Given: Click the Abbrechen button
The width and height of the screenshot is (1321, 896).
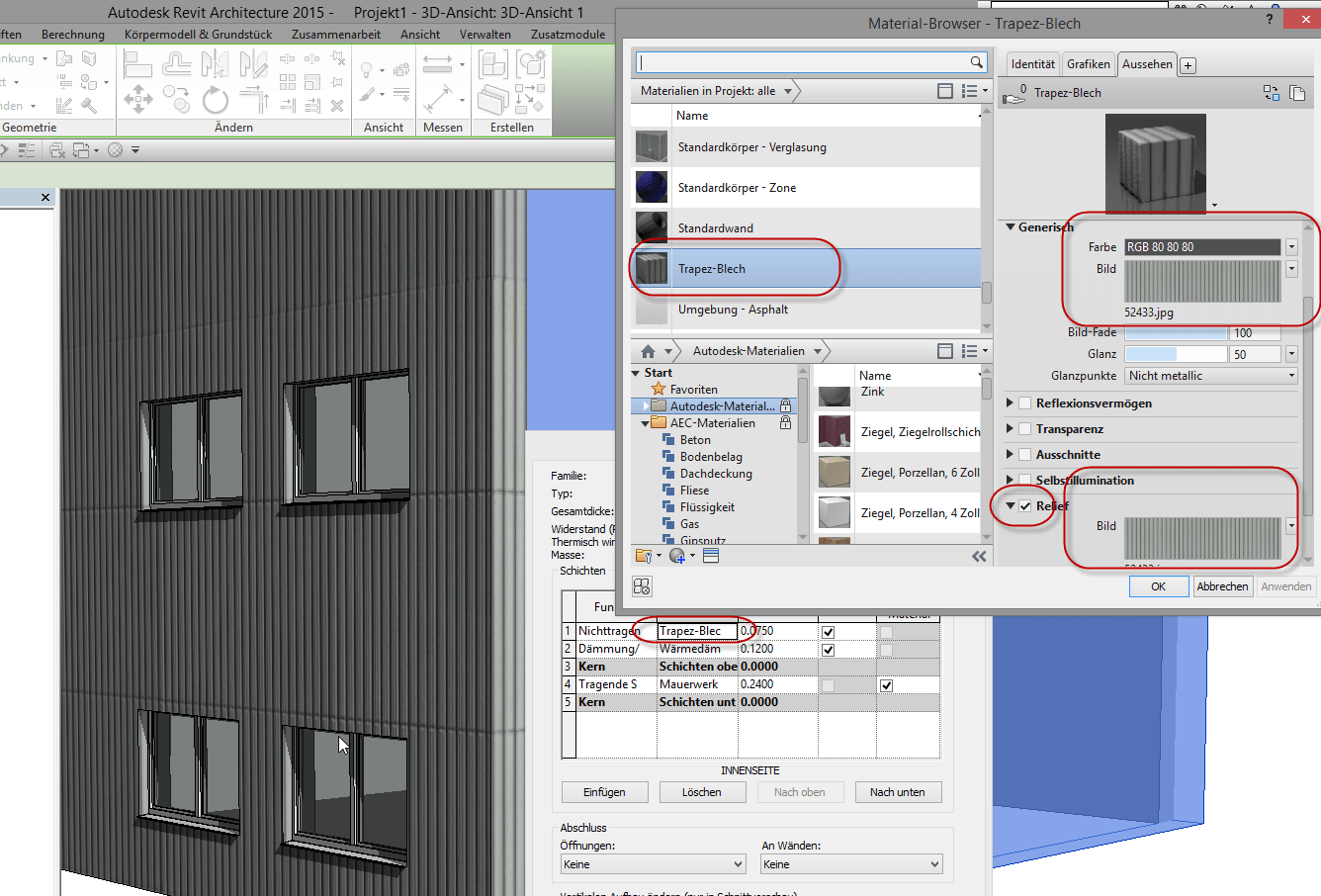Looking at the screenshot, I should [1222, 586].
